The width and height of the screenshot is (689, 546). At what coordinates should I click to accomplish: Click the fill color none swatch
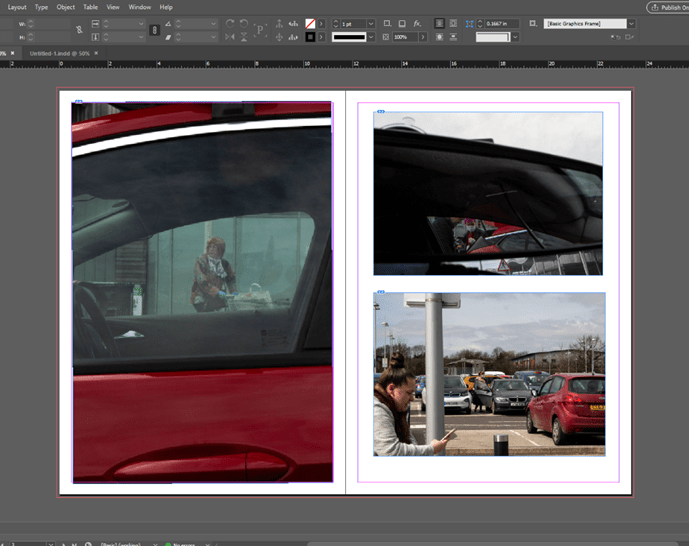310,23
